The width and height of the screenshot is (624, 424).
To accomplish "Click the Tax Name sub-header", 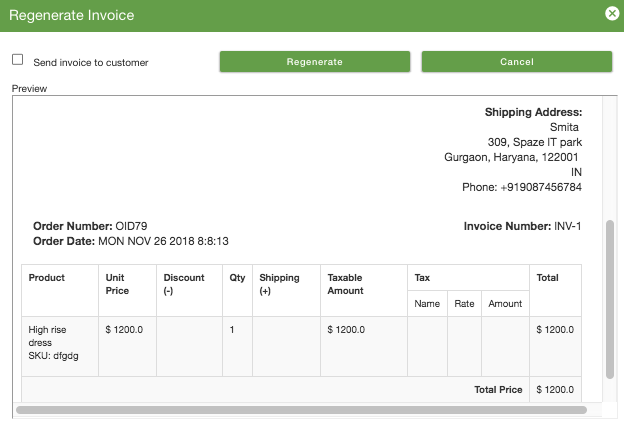I will pos(427,303).
